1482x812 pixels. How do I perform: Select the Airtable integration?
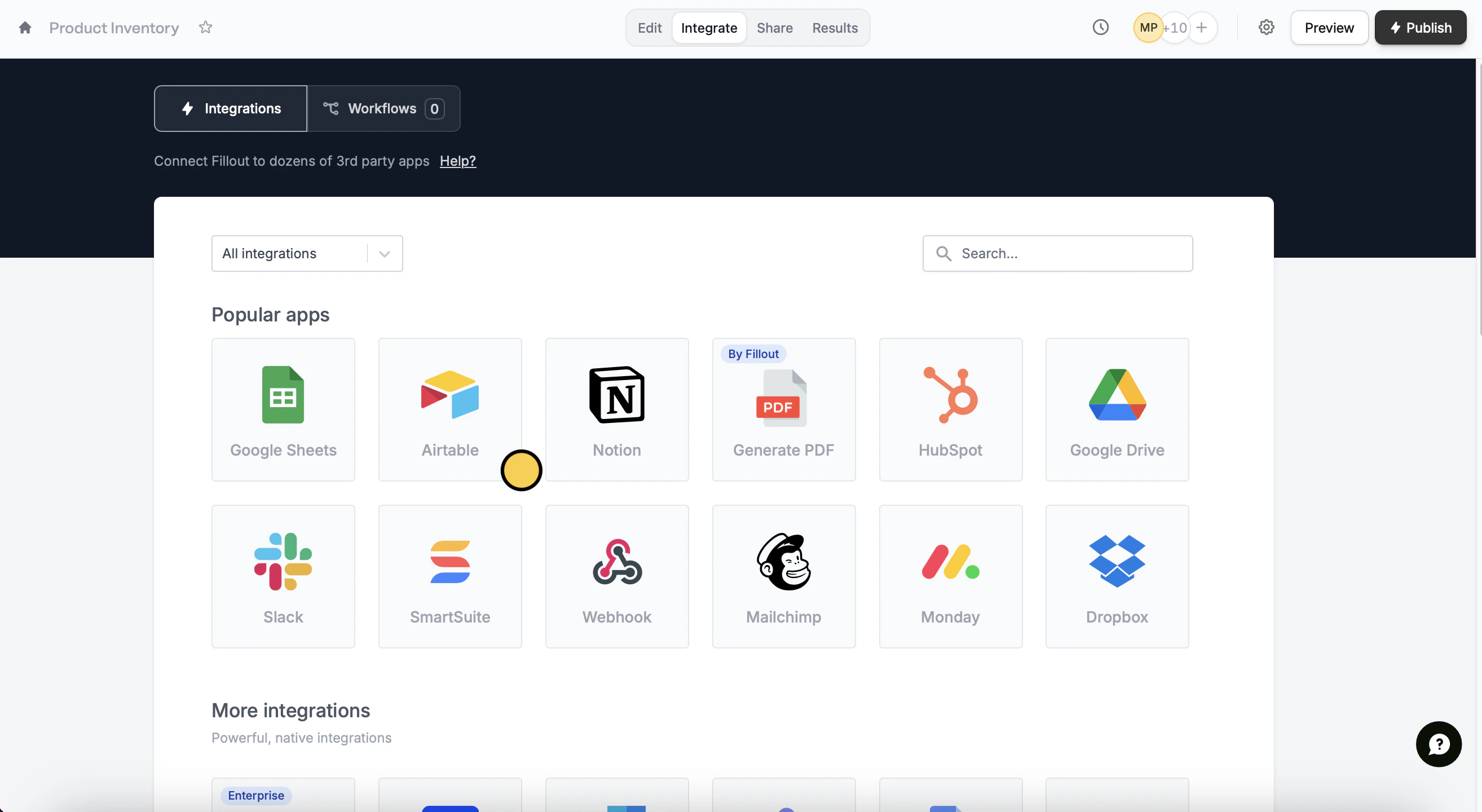coord(450,409)
